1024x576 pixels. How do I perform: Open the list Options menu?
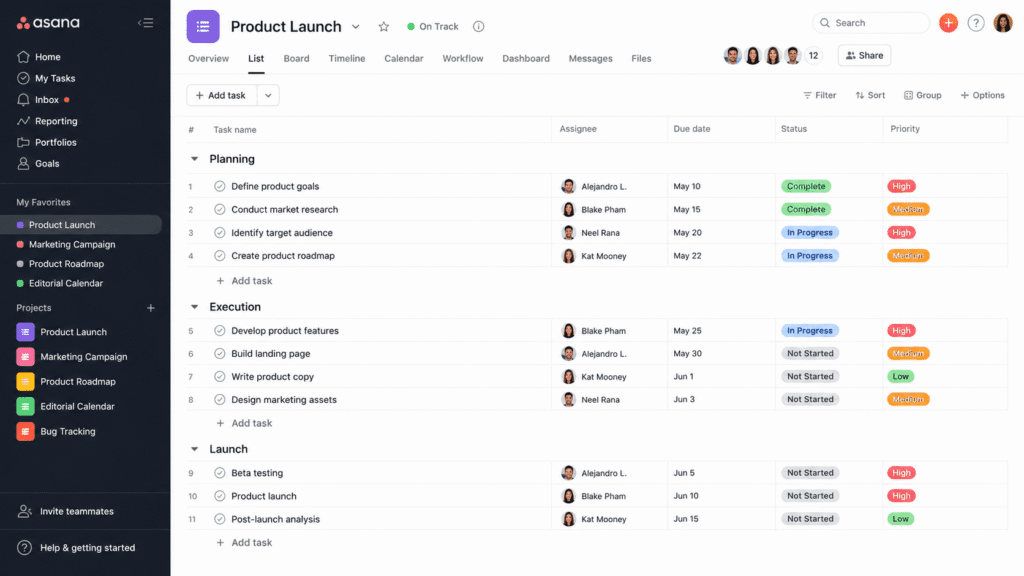[982, 95]
